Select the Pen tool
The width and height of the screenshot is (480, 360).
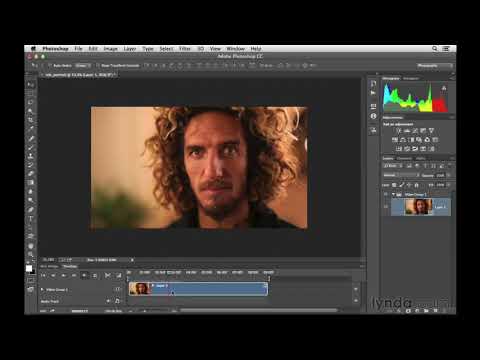click(31, 210)
